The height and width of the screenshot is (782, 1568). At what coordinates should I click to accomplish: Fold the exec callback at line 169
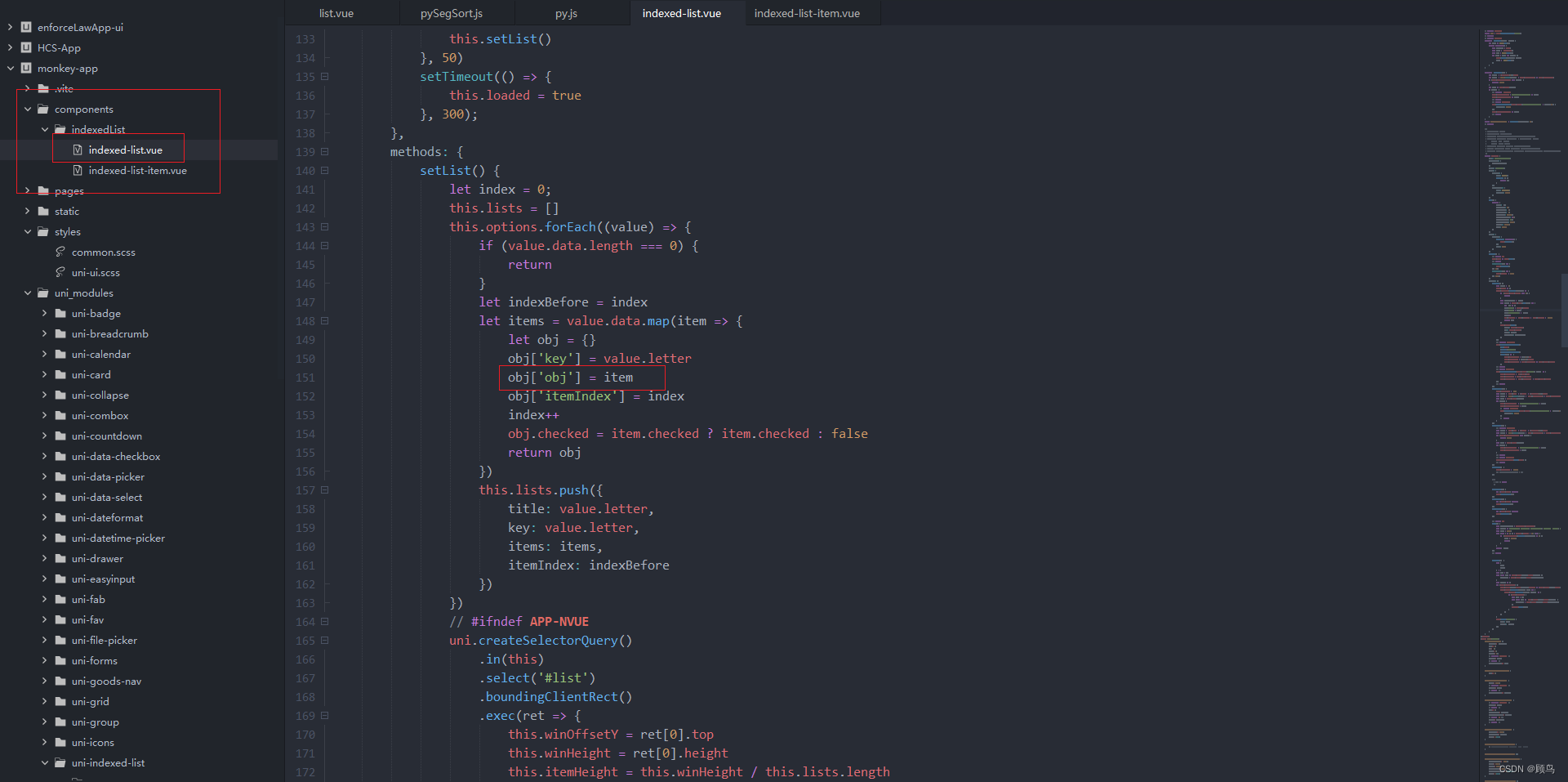coord(324,715)
